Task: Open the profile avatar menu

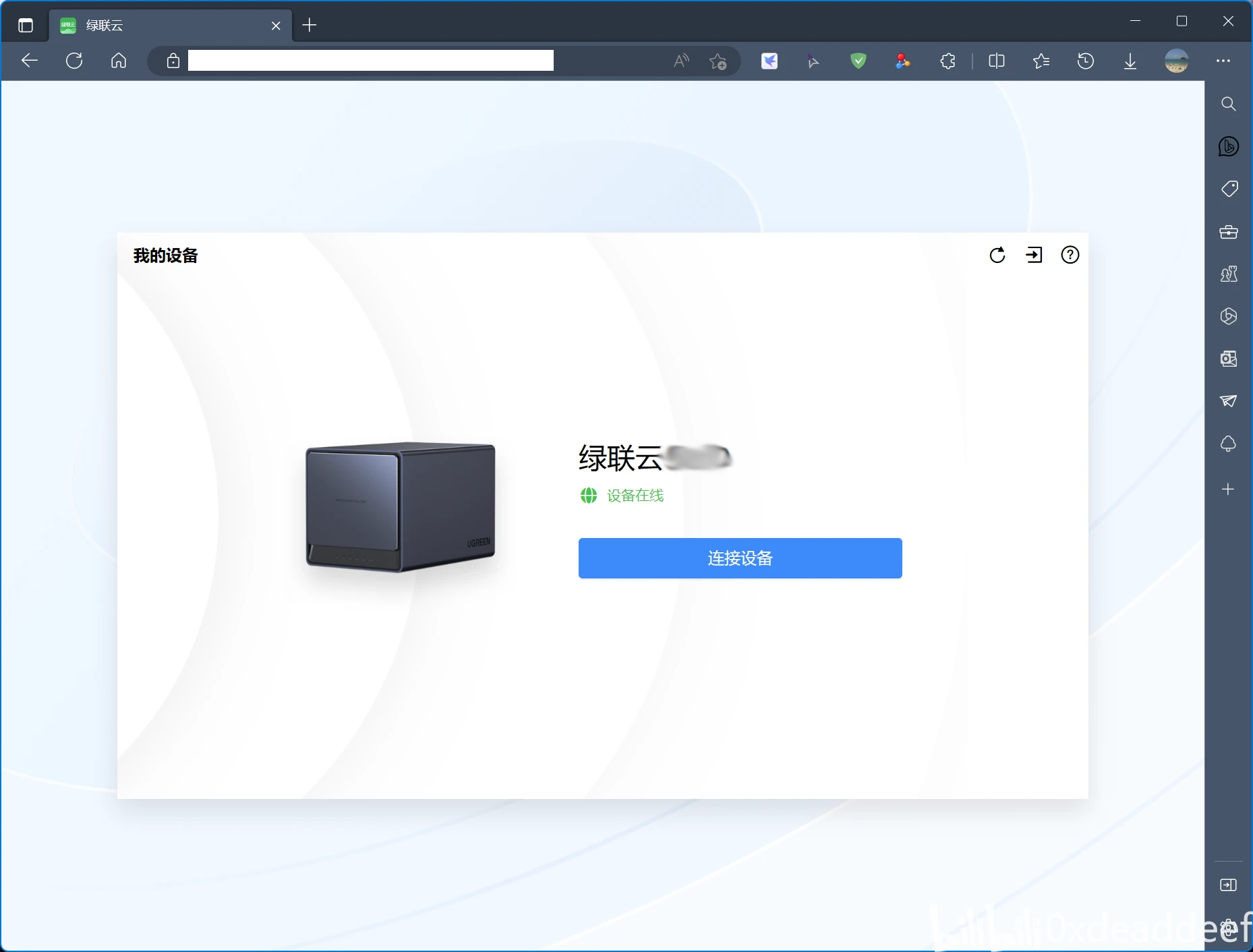Action: tap(1177, 61)
